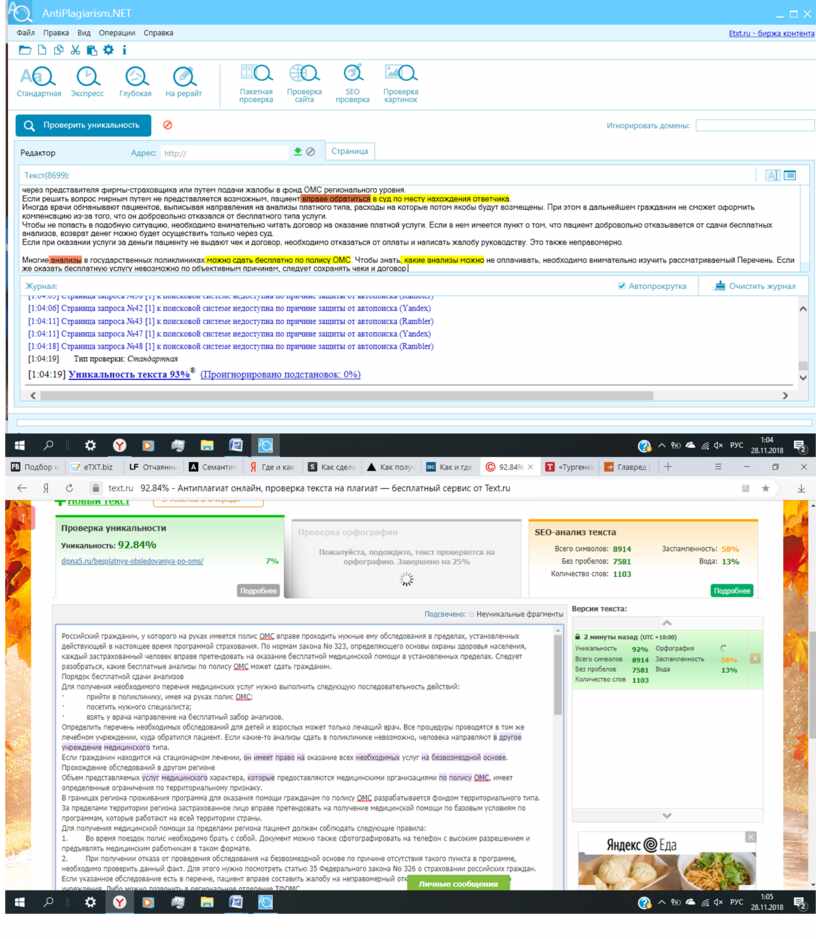Switch to the Страница tab
Viewport: 816px width, 939px height.
350,151
